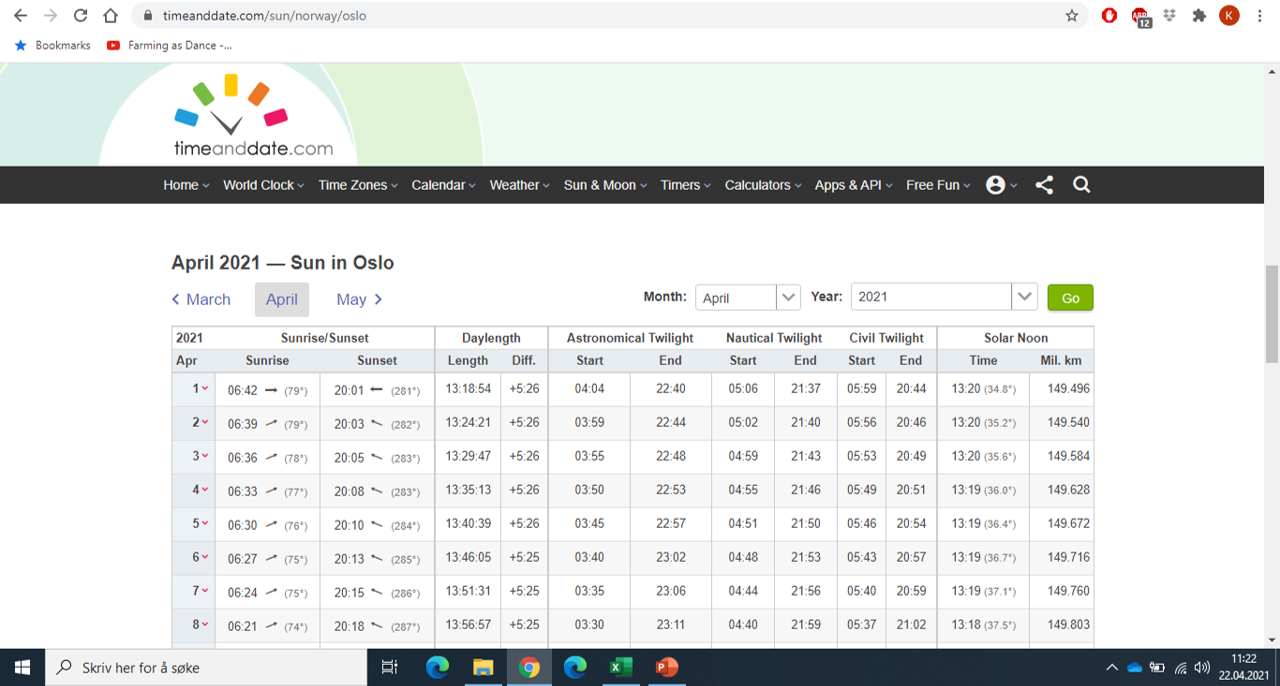
Task: Open PowerPoint from the taskbar
Action: (667, 667)
